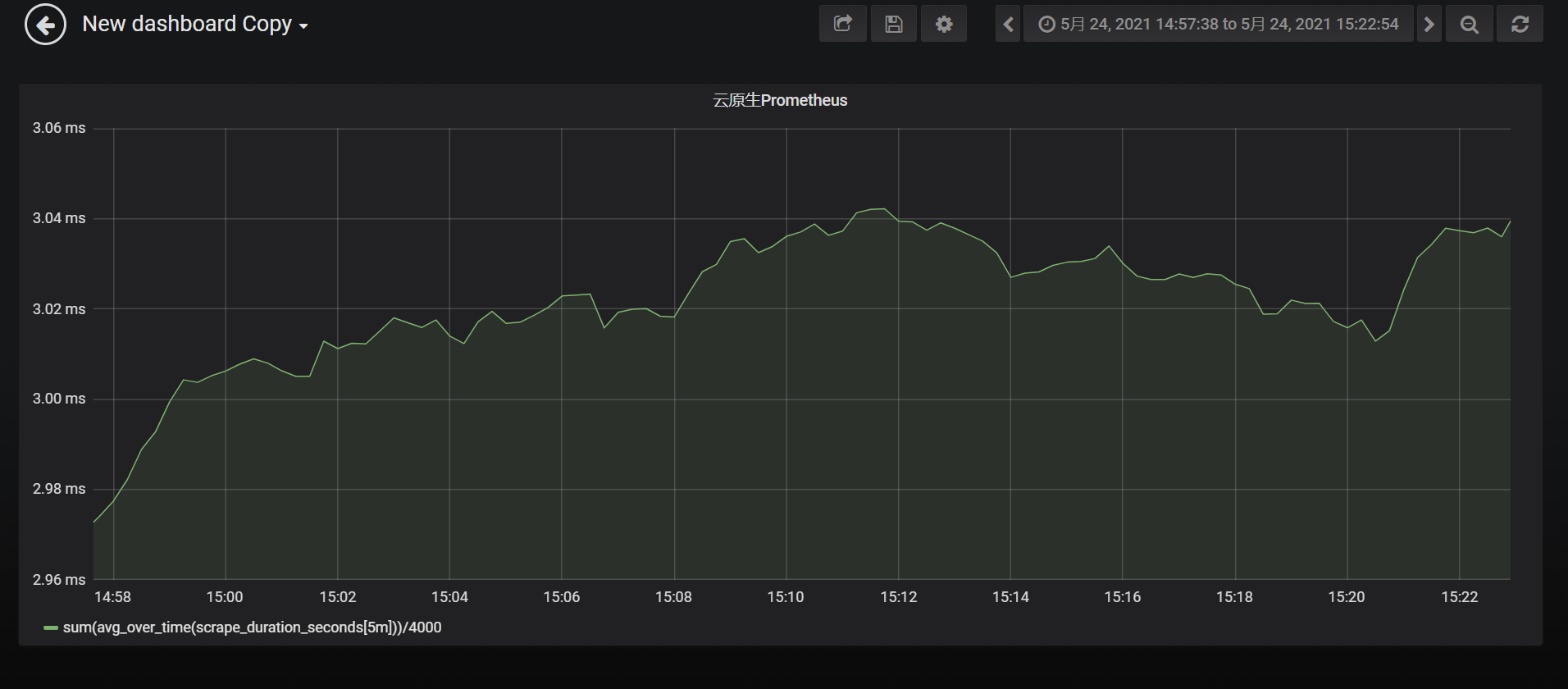Click the 15:04 x-axis label
The width and height of the screenshot is (1568, 689).
[449, 597]
